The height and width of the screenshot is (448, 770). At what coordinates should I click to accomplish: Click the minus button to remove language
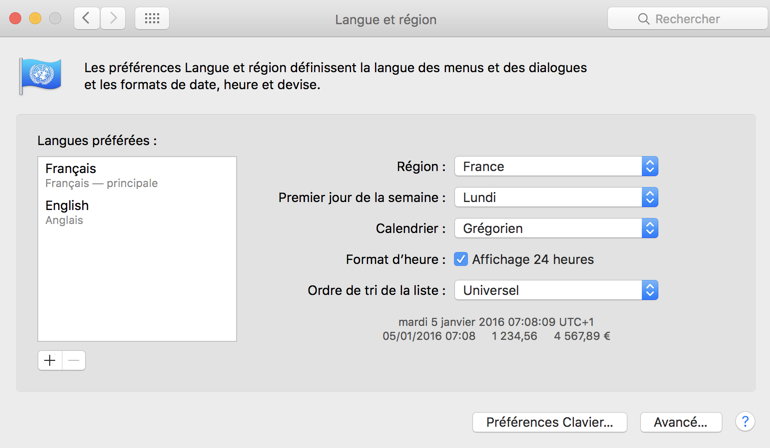pyautogui.click(x=73, y=360)
